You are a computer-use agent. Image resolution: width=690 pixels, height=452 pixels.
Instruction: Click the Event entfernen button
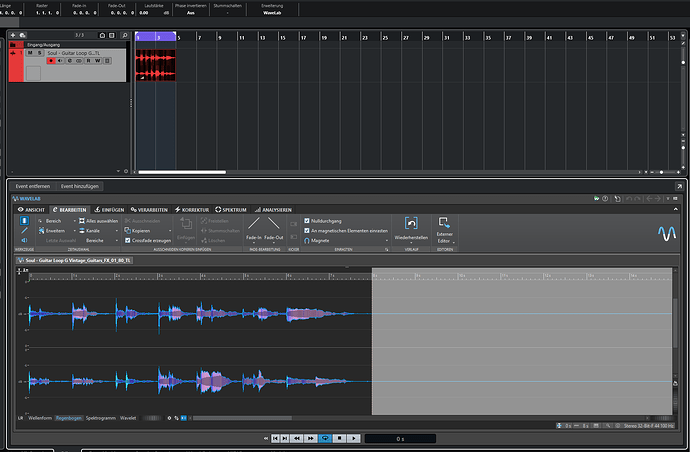click(x=33, y=186)
